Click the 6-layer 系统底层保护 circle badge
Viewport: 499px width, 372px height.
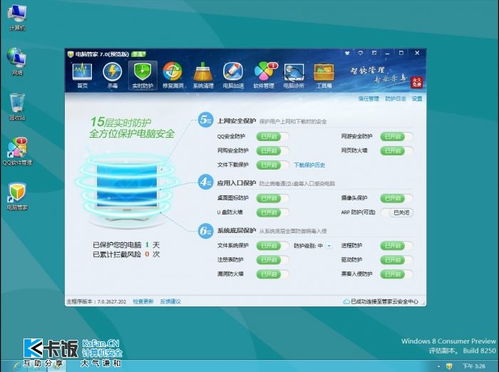pos(205,231)
